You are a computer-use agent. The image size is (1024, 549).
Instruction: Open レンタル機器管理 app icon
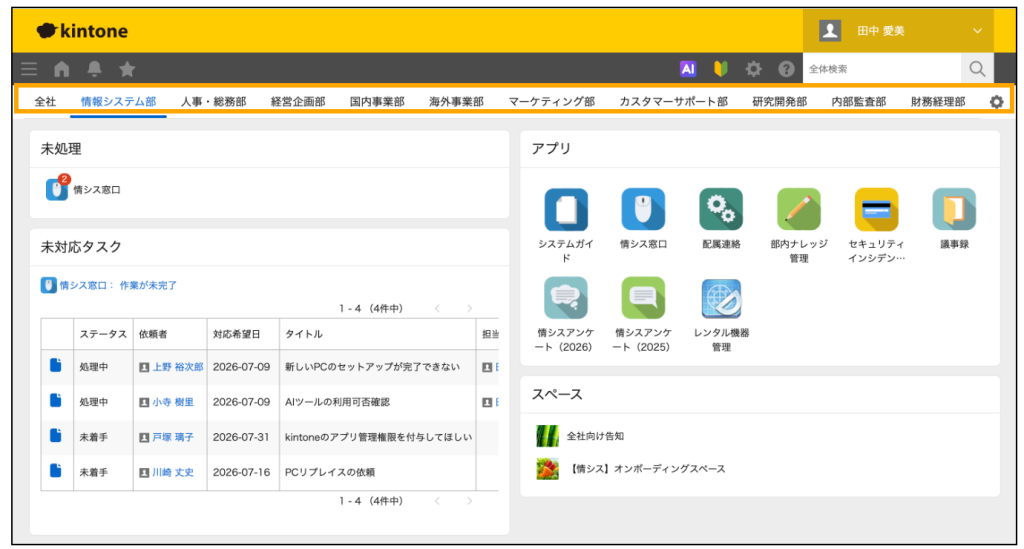tap(721, 298)
